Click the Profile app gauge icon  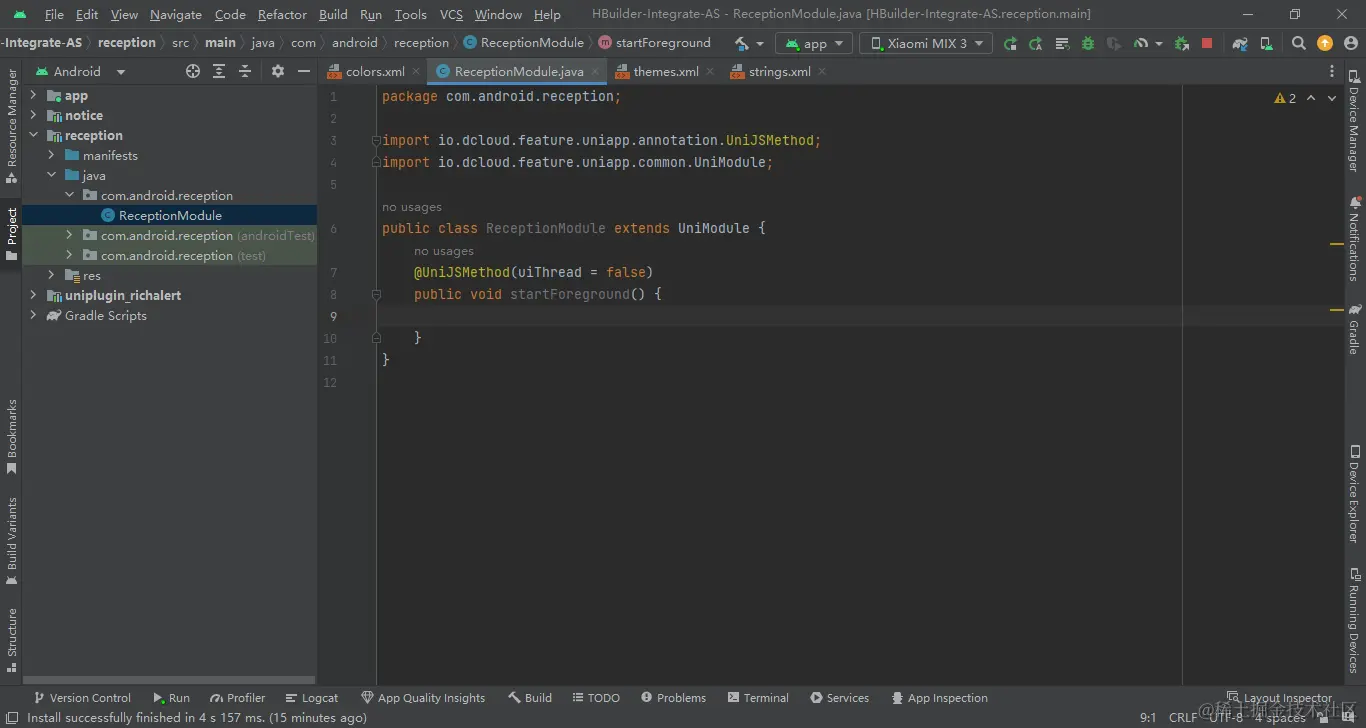tap(1141, 43)
